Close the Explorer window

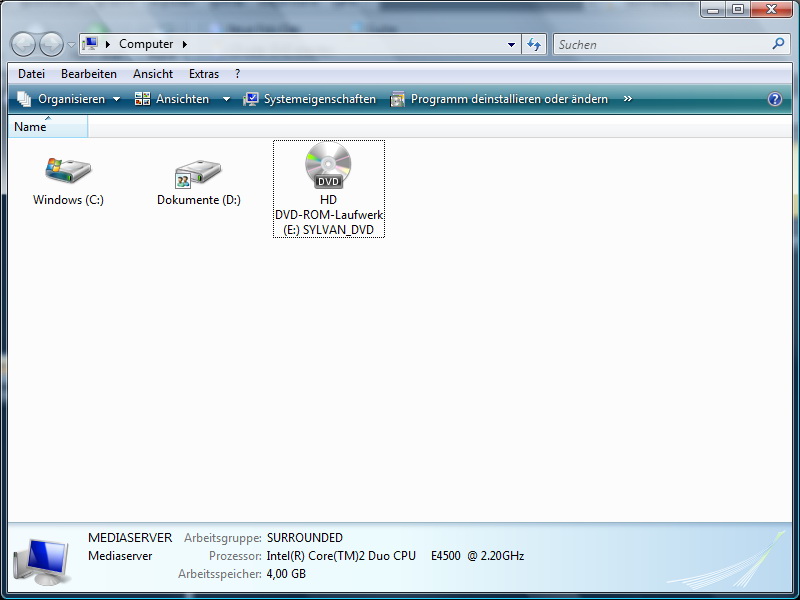point(771,9)
